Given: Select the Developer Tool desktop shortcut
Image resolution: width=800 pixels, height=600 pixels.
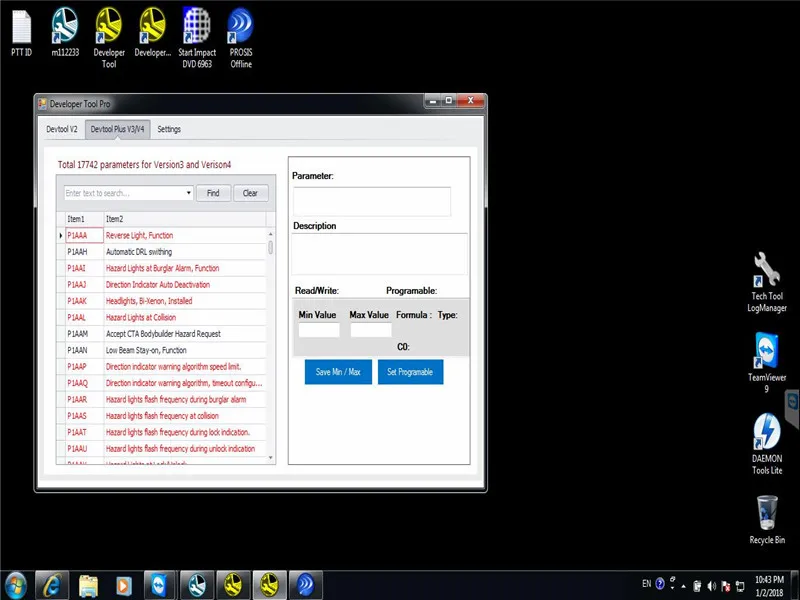Looking at the screenshot, I should click(109, 38).
